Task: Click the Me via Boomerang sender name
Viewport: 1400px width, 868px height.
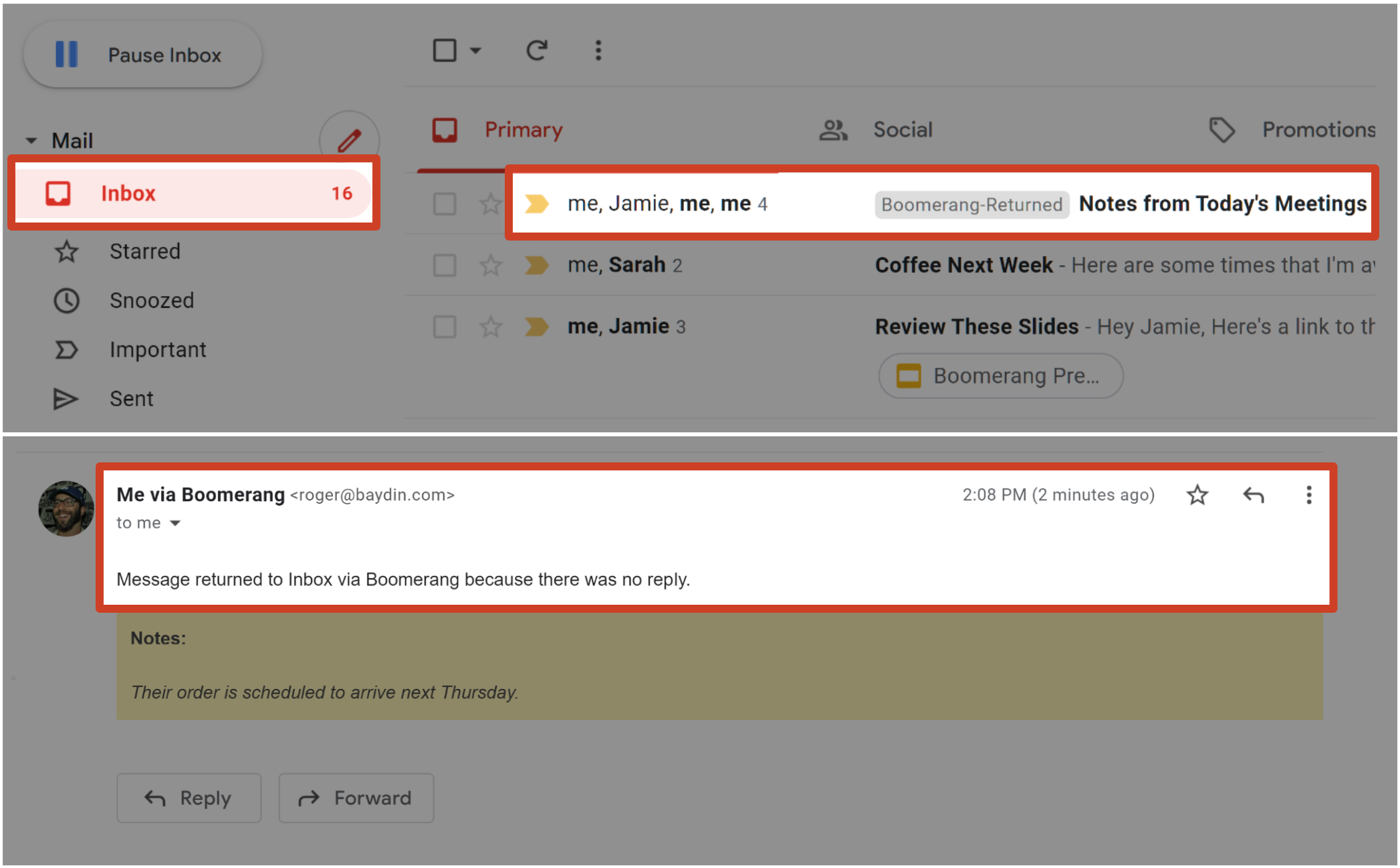Action: [x=201, y=494]
